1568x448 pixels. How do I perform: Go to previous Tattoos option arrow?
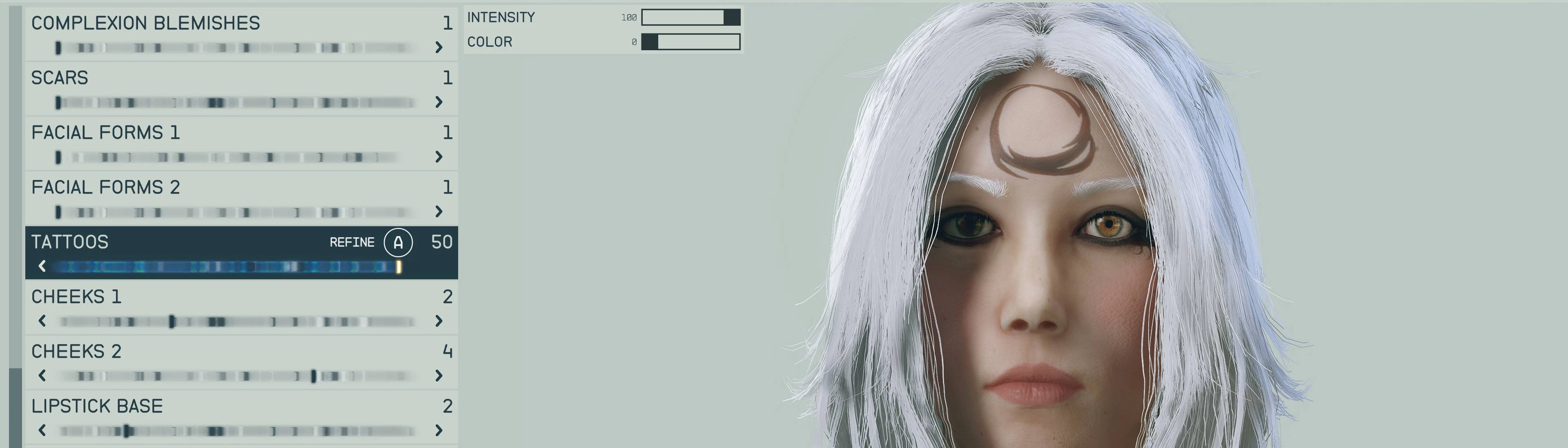tap(42, 266)
